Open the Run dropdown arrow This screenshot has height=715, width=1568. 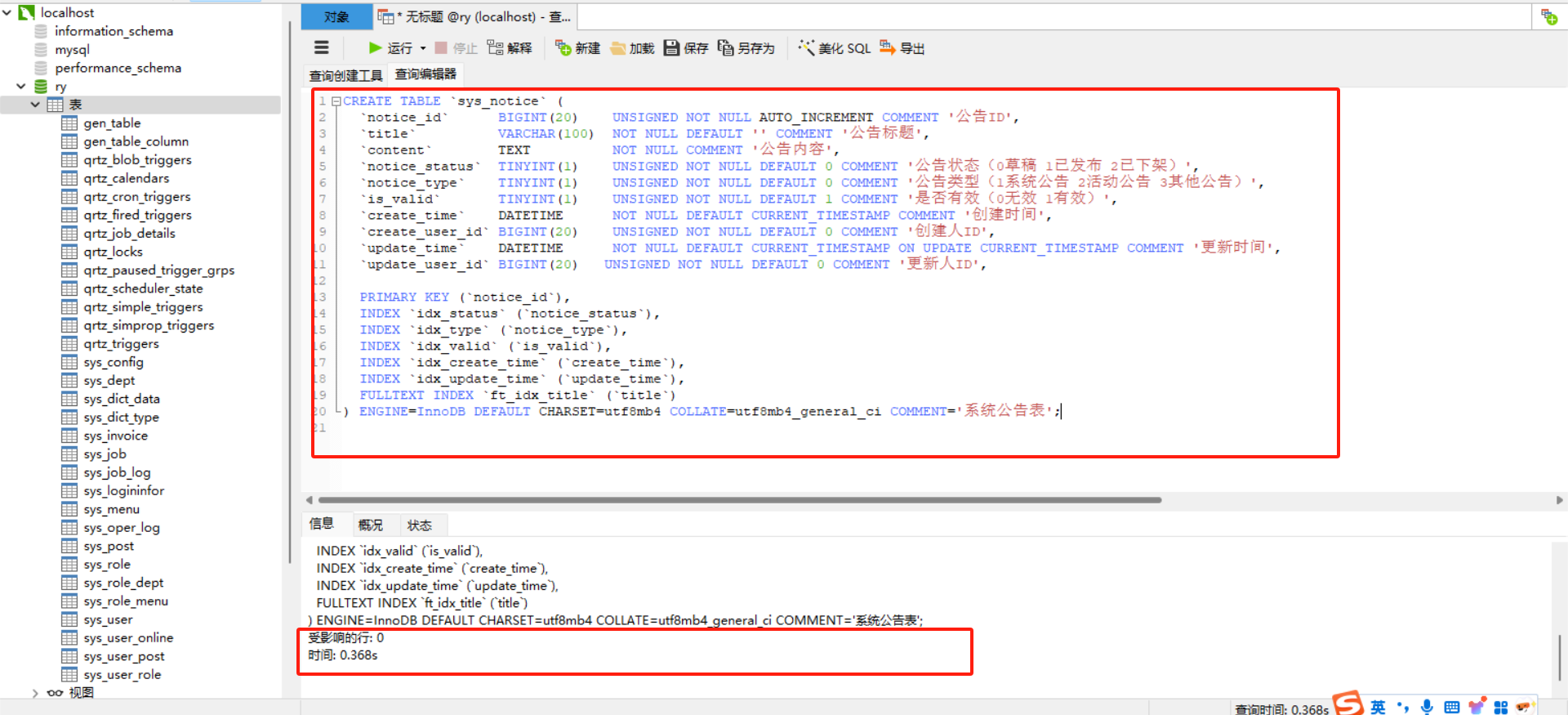point(423,48)
